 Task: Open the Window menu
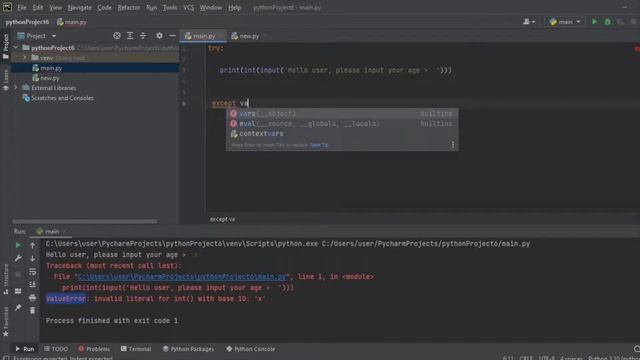point(211,7)
